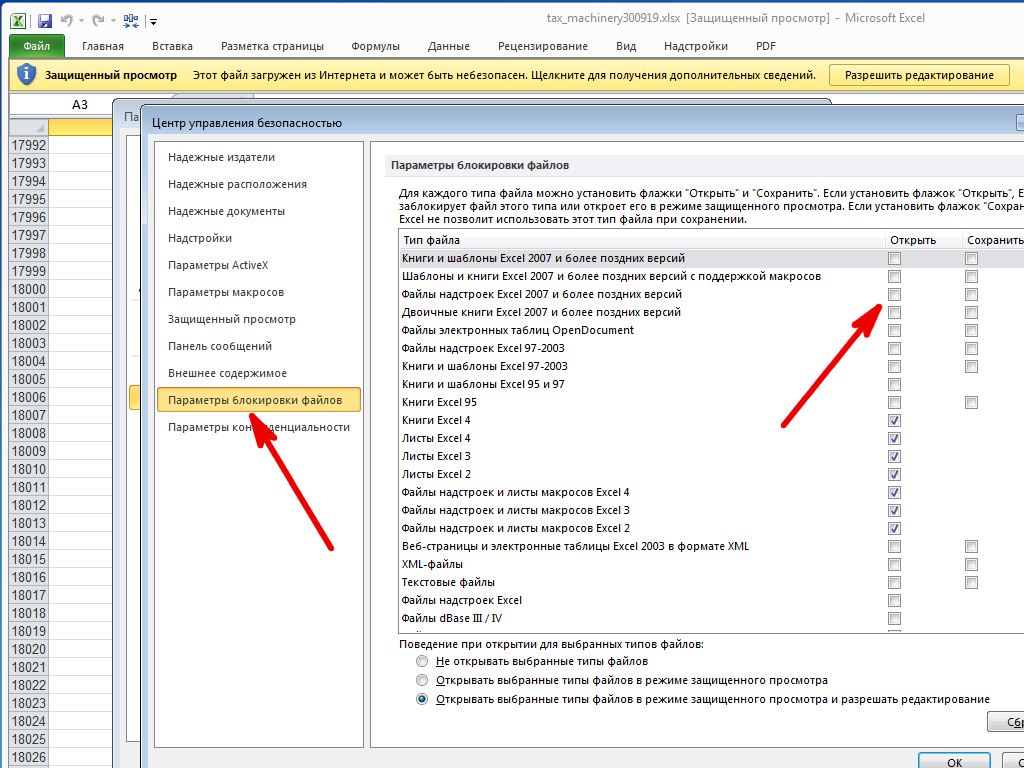Viewport: 1024px width, 768px height.
Task: Check Сохранить for Книги и шаблоны Excel 97-2003
Action: 972,366
